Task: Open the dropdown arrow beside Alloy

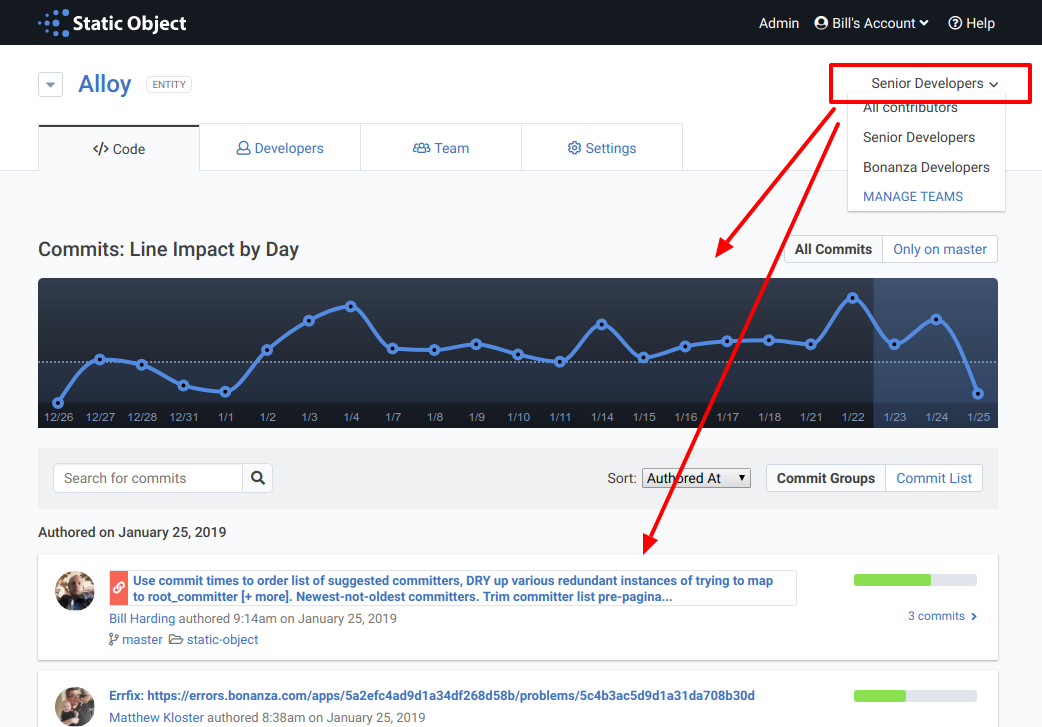Action: pos(51,85)
